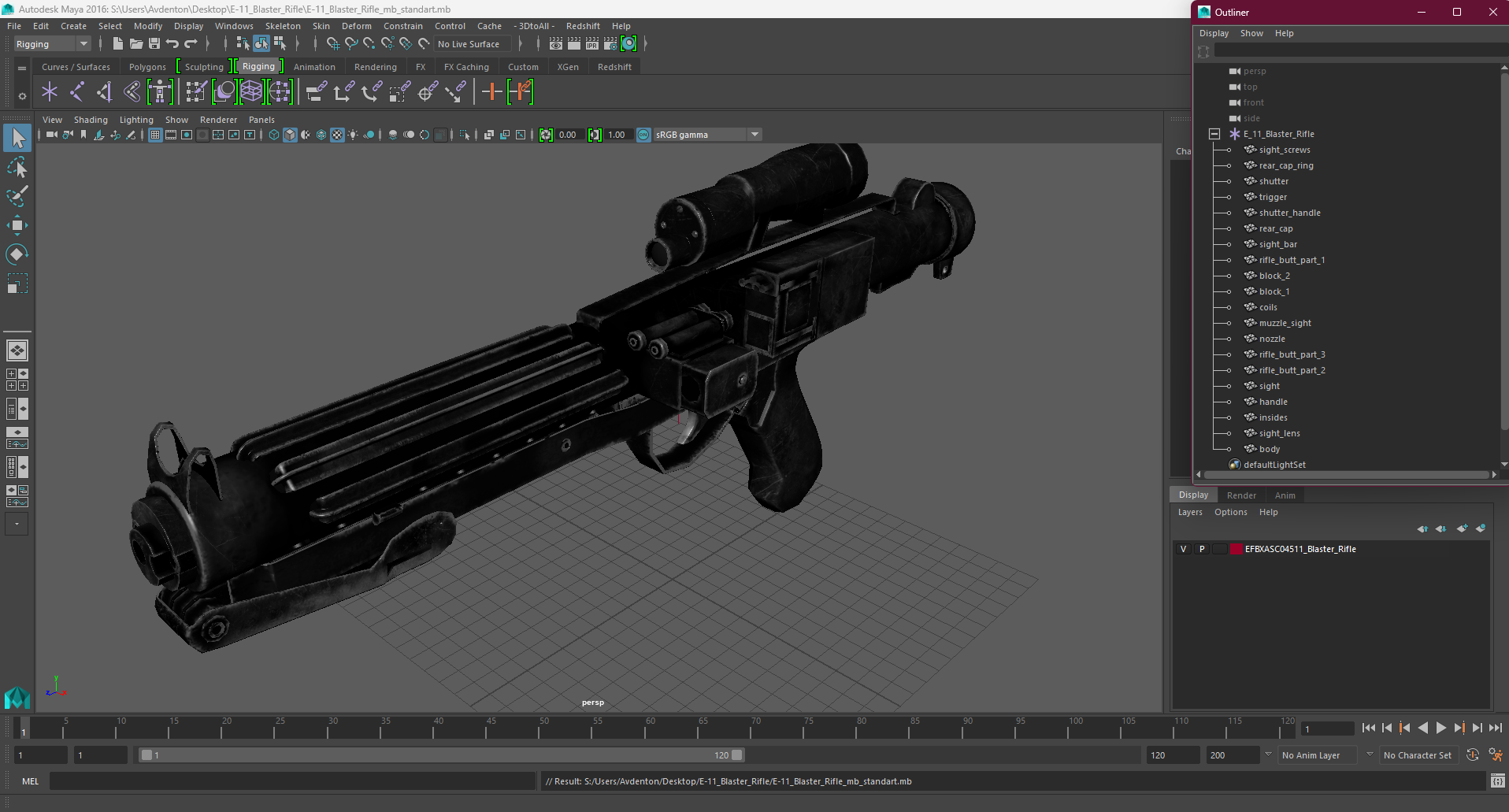
Task: Toggle the textured display checker icon
Action: tap(337, 135)
